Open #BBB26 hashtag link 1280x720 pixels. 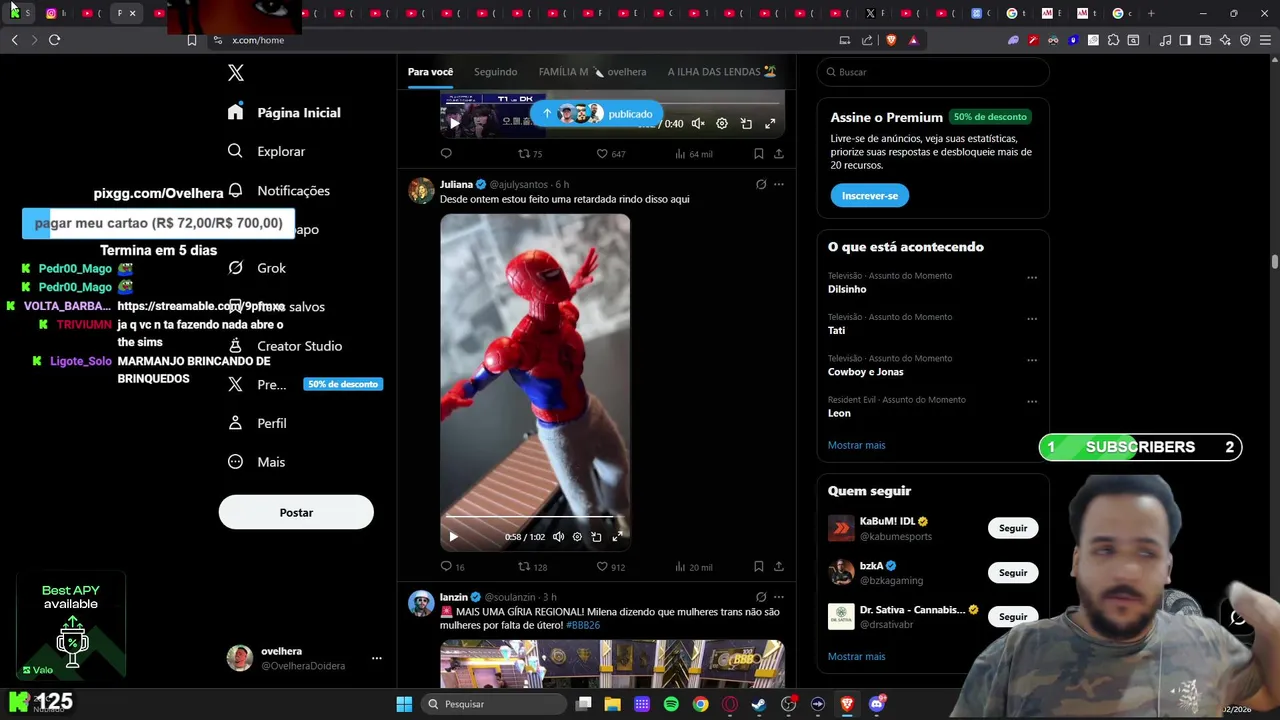click(x=583, y=625)
